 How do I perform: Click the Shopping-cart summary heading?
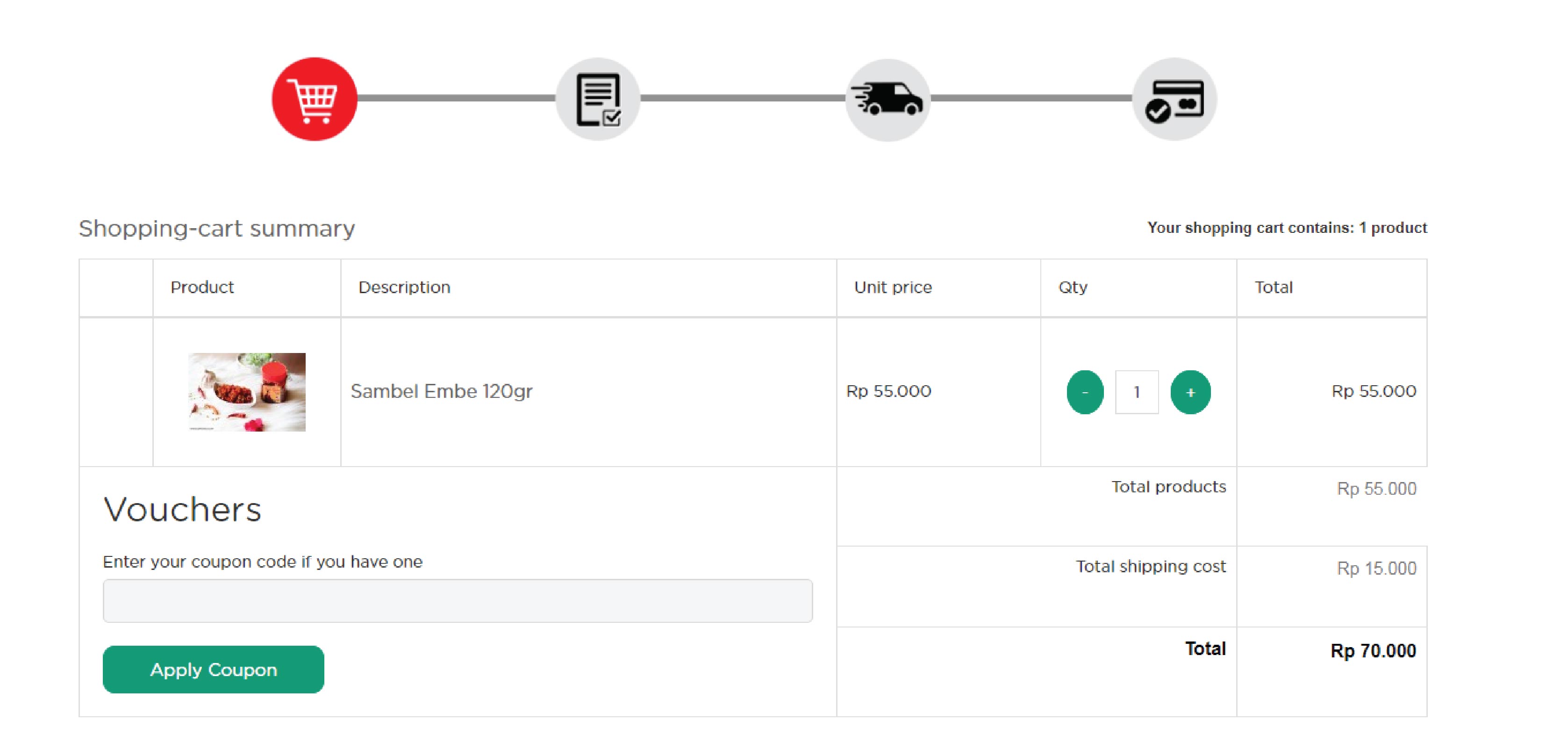(x=217, y=228)
